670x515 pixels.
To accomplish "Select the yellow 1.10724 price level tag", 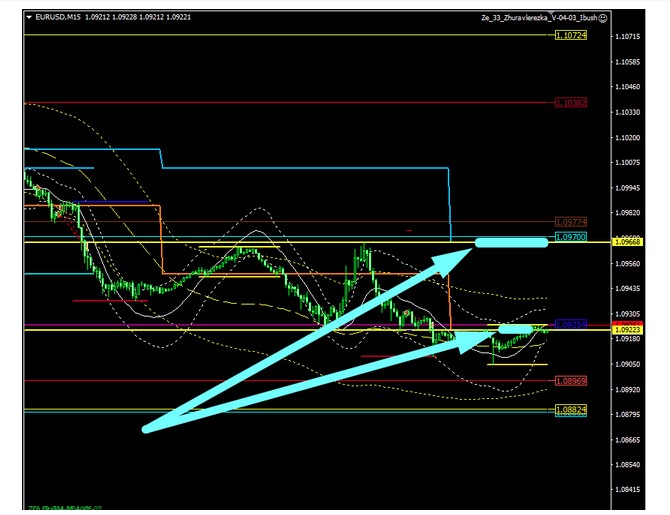I will [571, 36].
